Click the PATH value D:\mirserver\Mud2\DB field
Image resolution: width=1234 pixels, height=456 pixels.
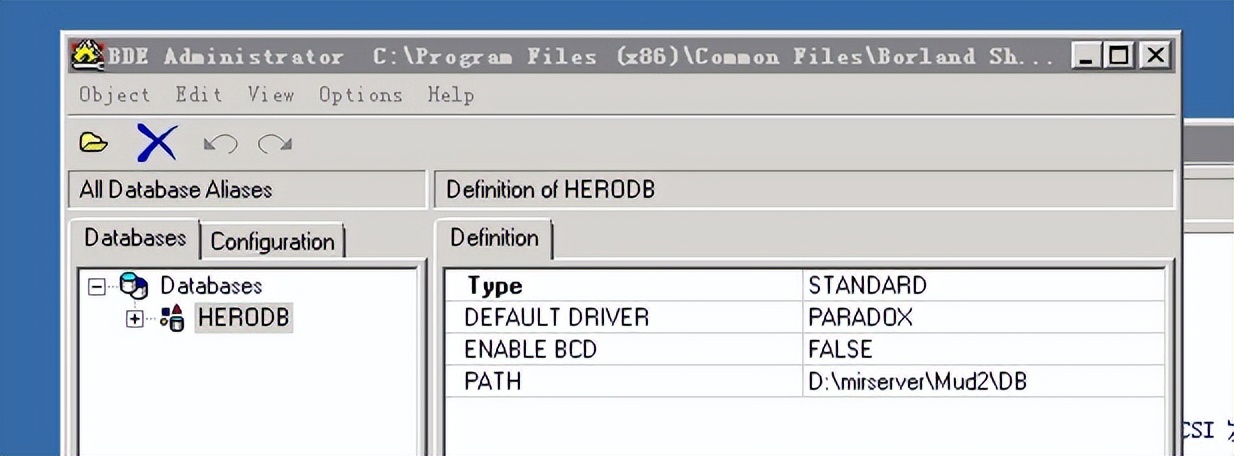(x=917, y=381)
